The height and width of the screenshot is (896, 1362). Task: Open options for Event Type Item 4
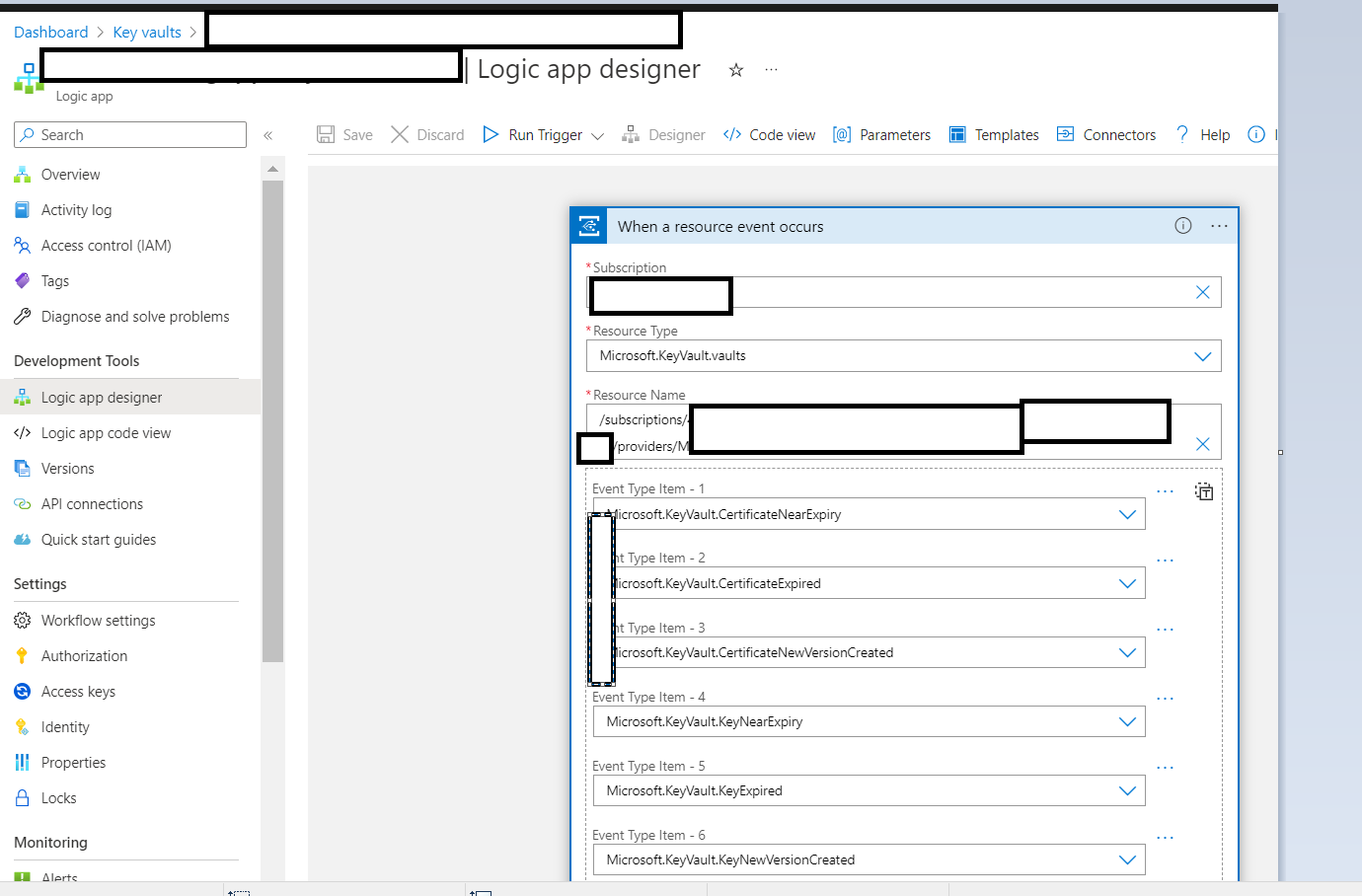click(x=1166, y=699)
